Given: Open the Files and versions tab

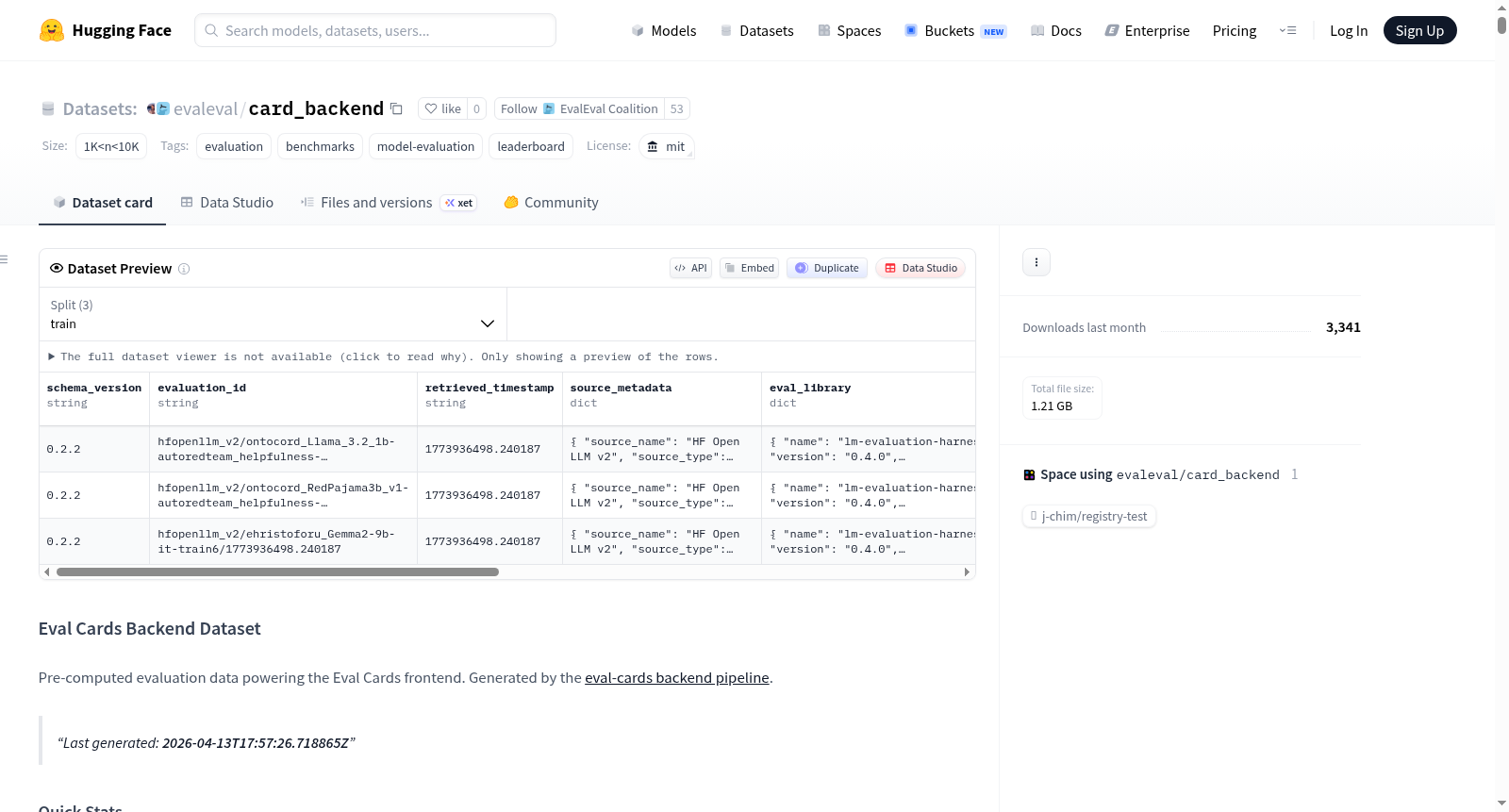Looking at the screenshot, I should tap(389, 203).
